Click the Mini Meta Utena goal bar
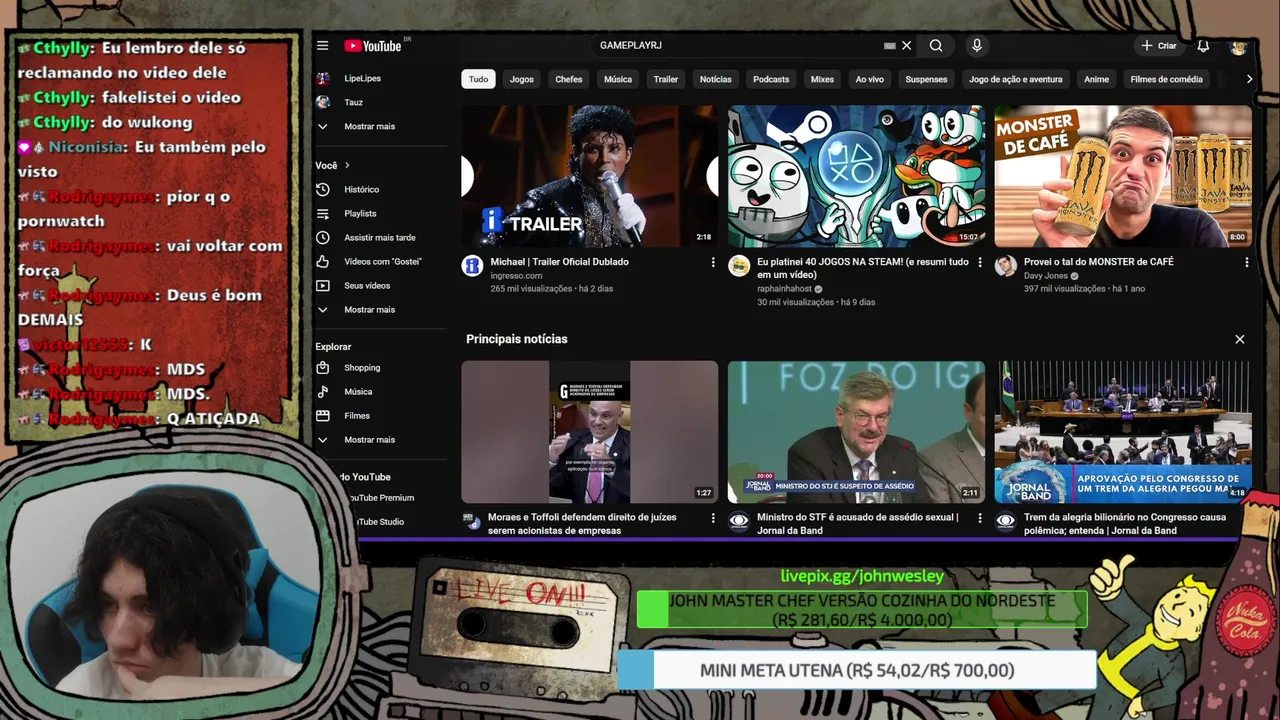This screenshot has height=720, width=1280. click(857, 670)
